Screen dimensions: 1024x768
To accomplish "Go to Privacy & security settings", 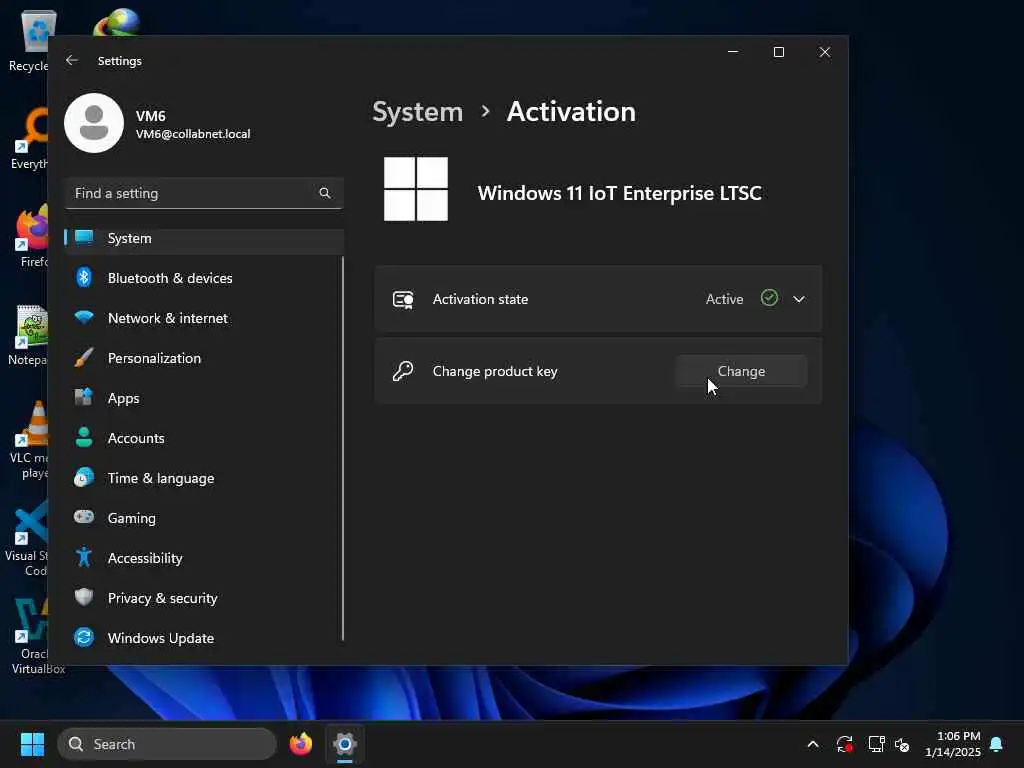I will [x=204, y=598].
